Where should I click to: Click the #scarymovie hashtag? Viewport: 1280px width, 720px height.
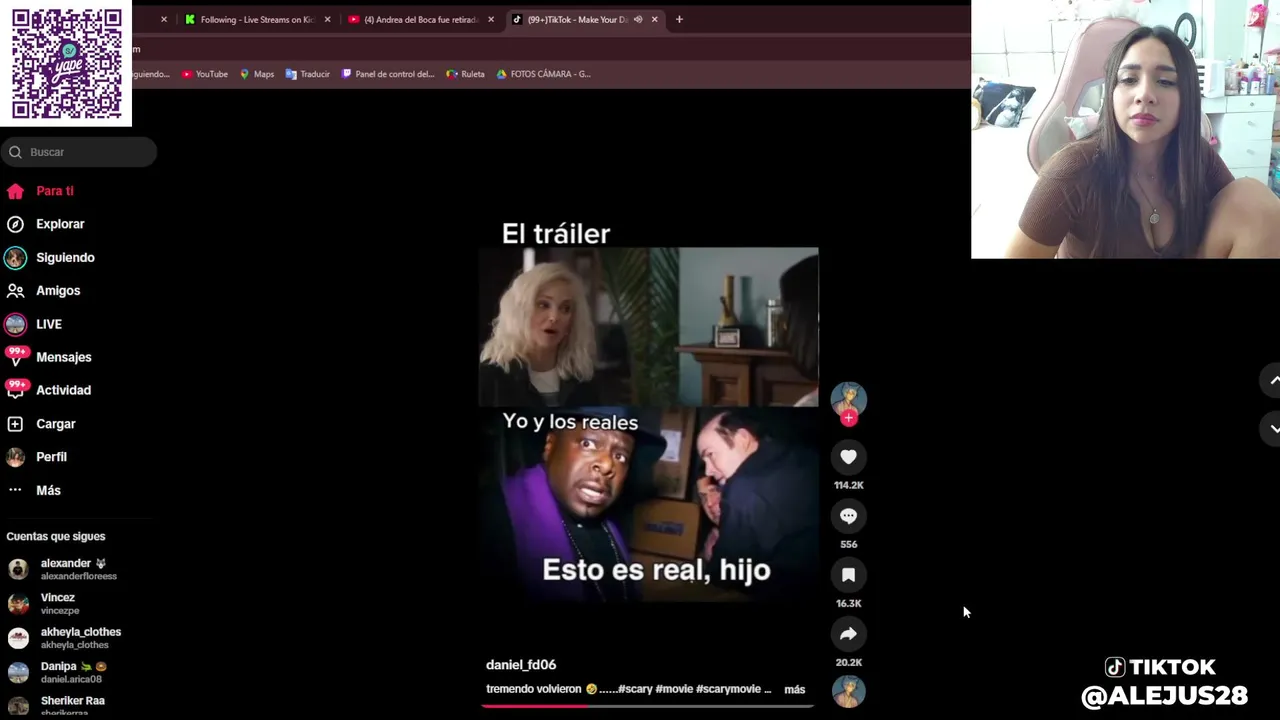point(728,689)
